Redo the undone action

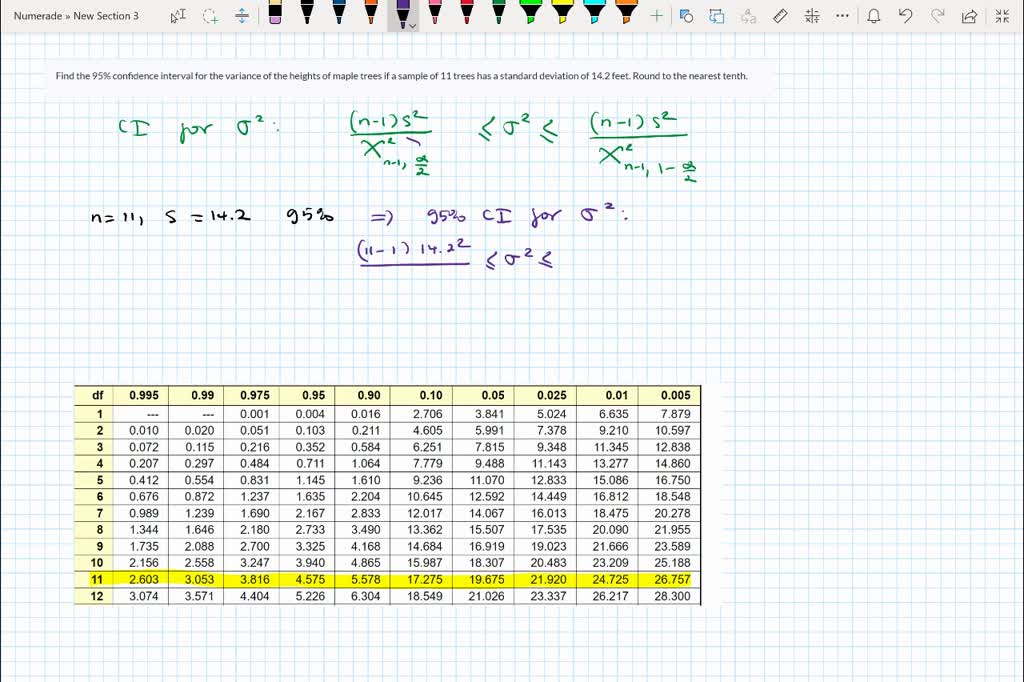tap(938, 15)
